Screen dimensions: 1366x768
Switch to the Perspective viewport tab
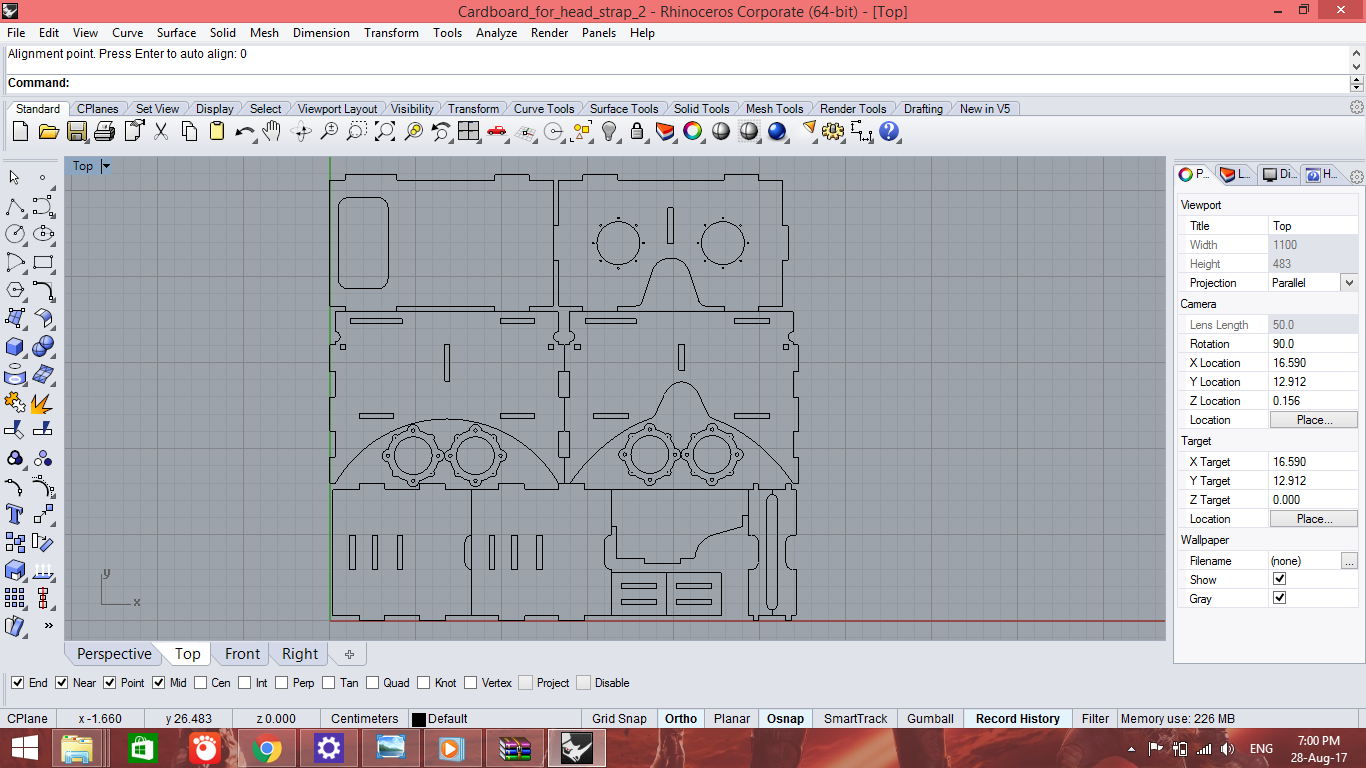pyautogui.click(x=114, y=654)
